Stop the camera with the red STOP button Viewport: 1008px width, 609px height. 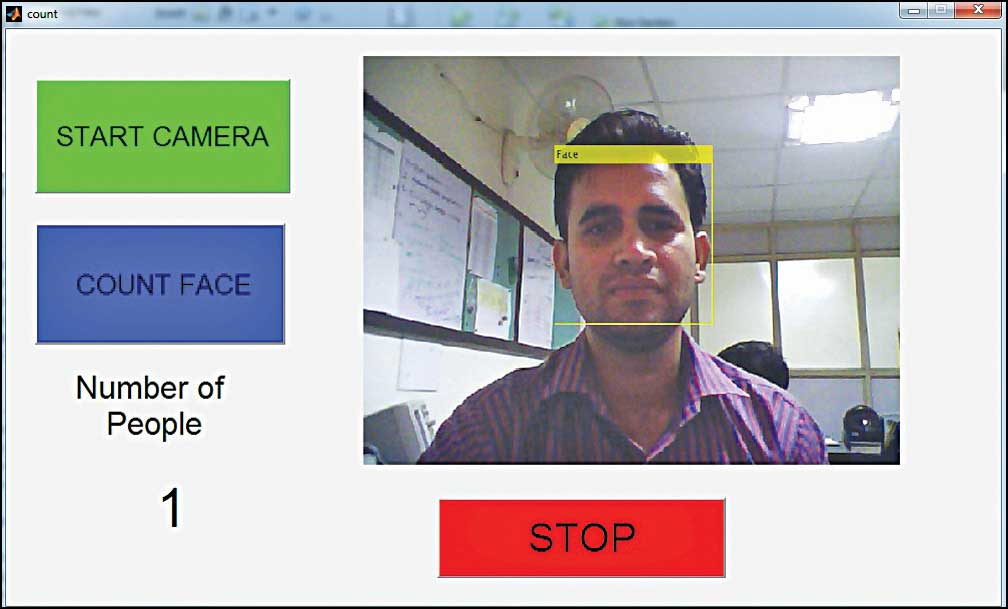click(x=582, y=538)
